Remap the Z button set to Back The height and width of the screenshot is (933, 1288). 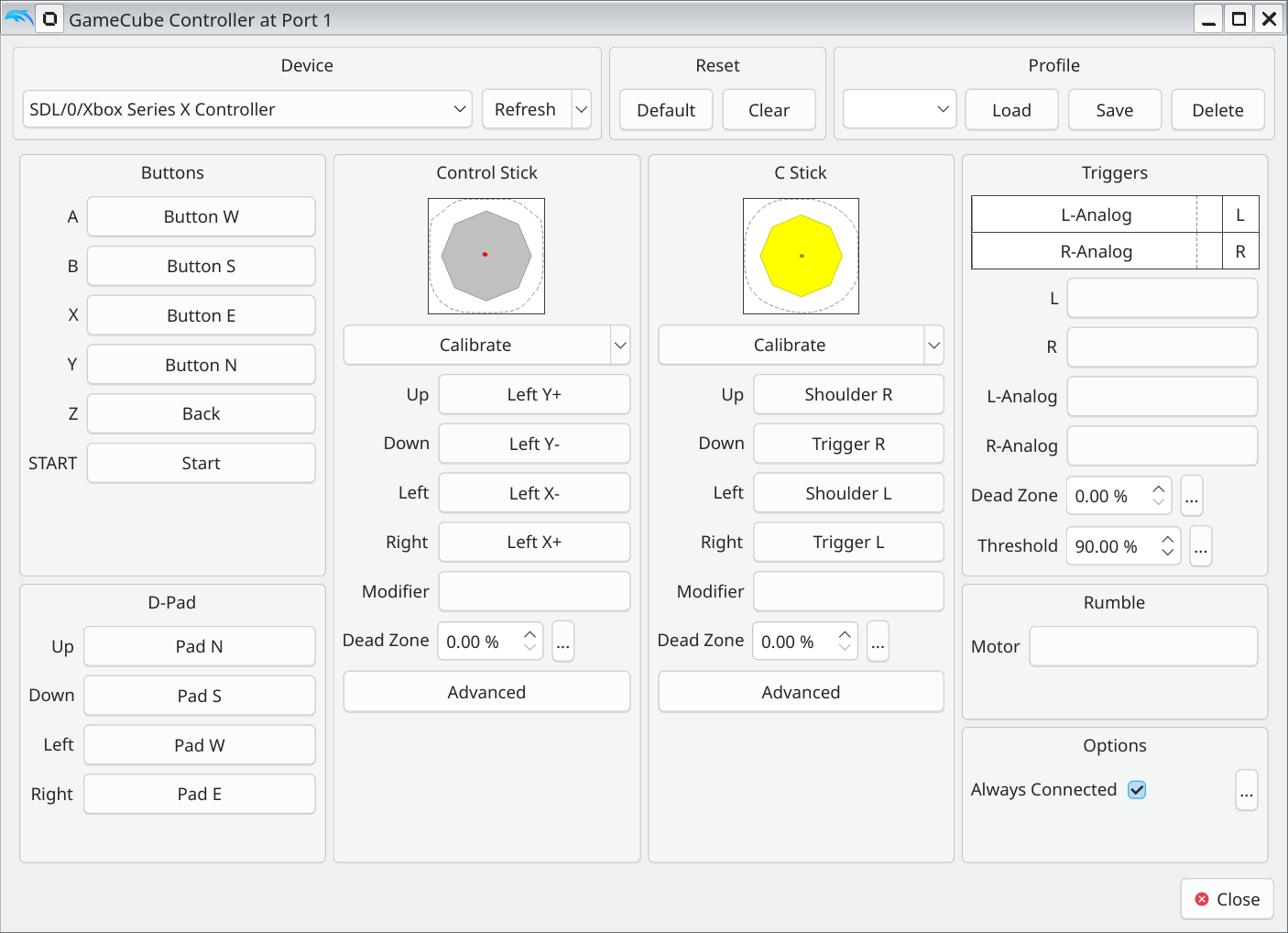[202, 413]
